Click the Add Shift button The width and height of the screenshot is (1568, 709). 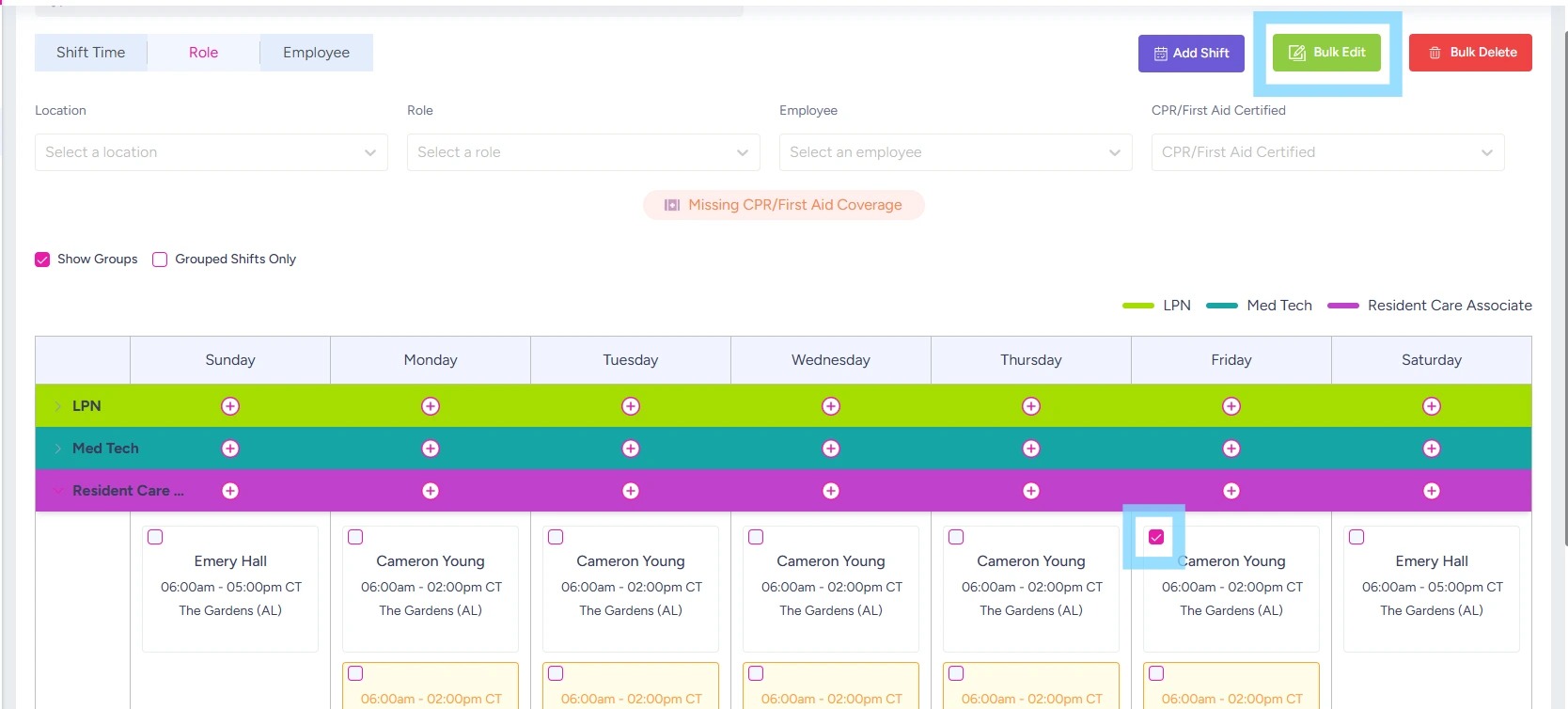[1191, 54]
